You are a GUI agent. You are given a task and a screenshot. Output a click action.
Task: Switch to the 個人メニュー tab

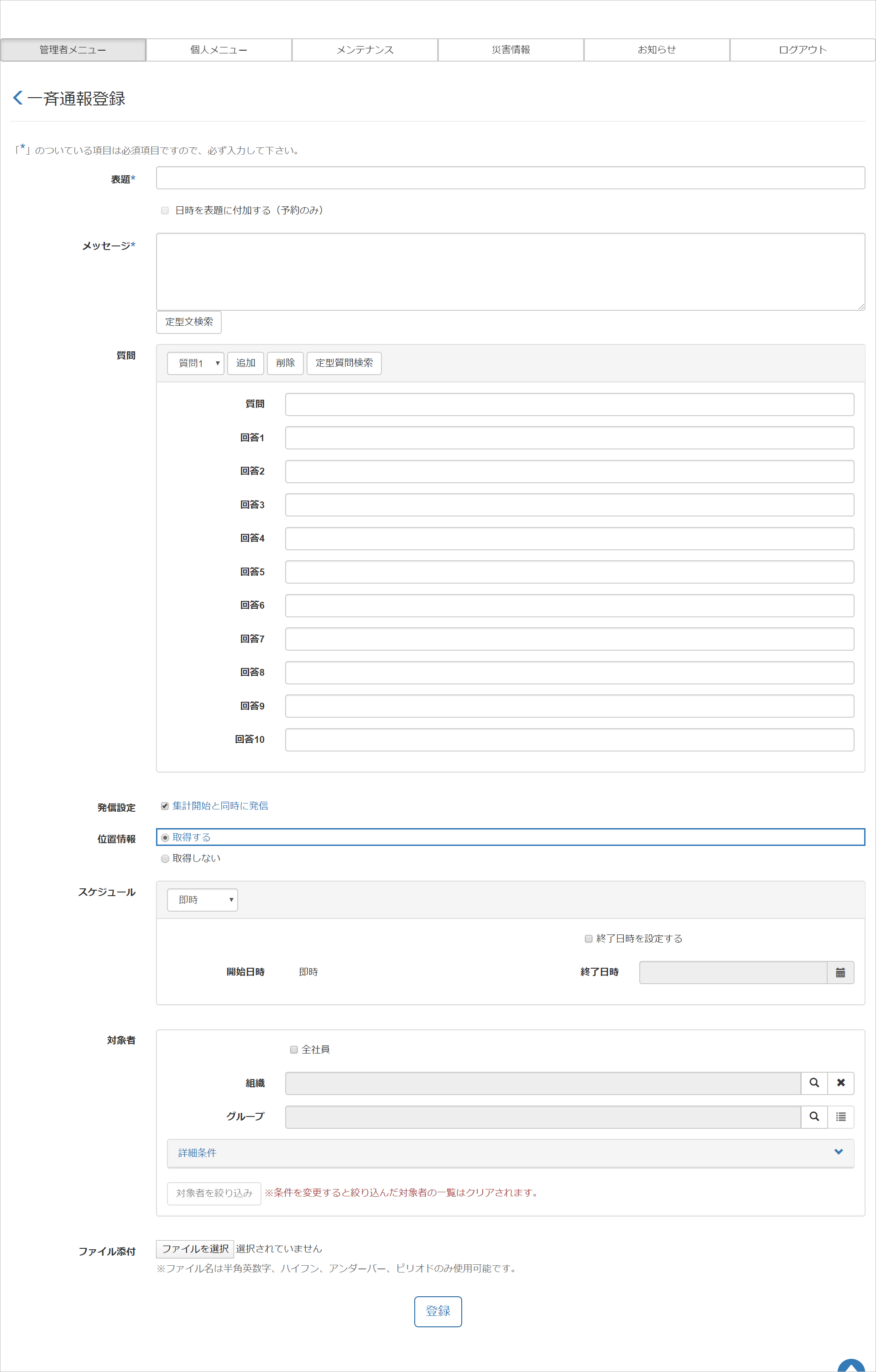pyautogui.click(x=219, y=50)
